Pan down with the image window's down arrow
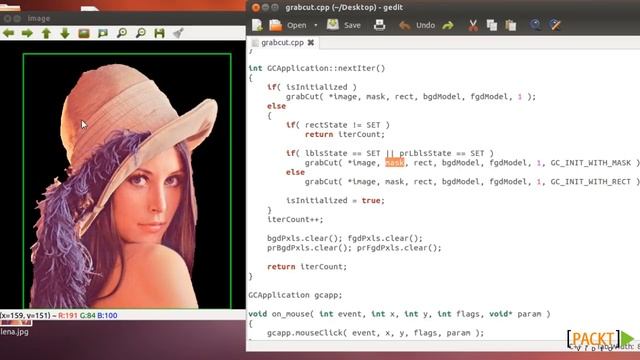The image size is (640, 360). click(x=65, y=33)
